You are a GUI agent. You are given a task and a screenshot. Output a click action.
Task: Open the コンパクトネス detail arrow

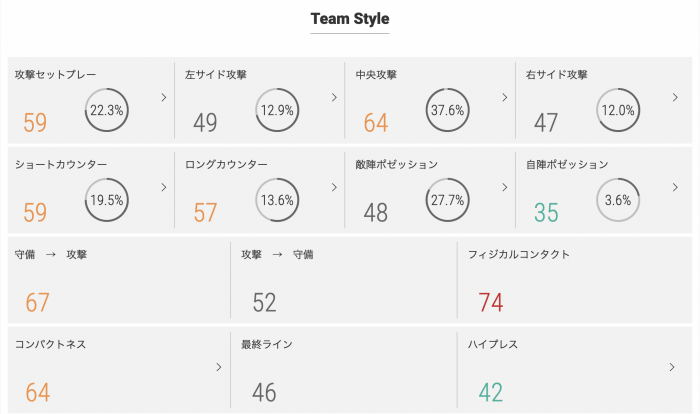(218, 367)
